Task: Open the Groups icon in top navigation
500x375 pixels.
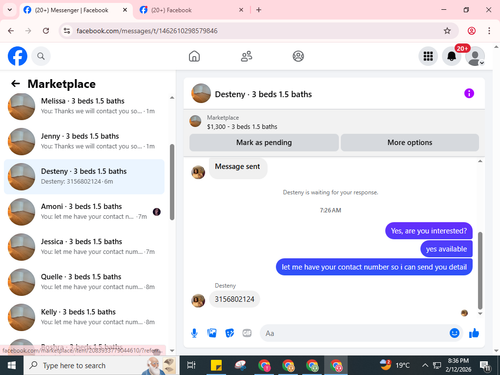Action: click(x=298, y=56)
